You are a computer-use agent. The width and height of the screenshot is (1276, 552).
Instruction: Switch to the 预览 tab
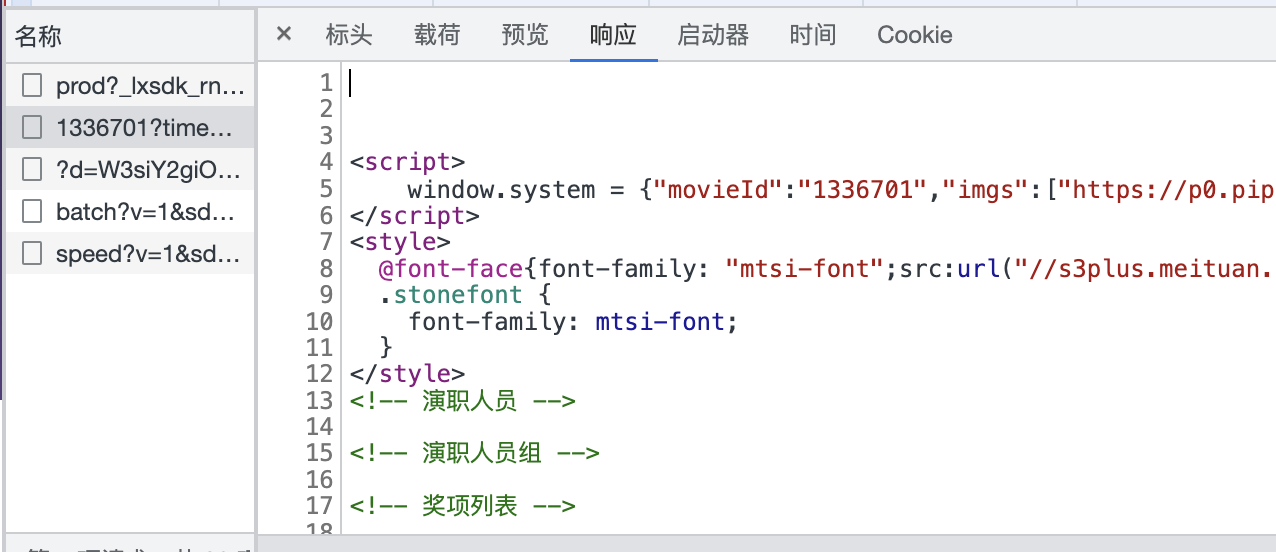[x=525, y=35]
